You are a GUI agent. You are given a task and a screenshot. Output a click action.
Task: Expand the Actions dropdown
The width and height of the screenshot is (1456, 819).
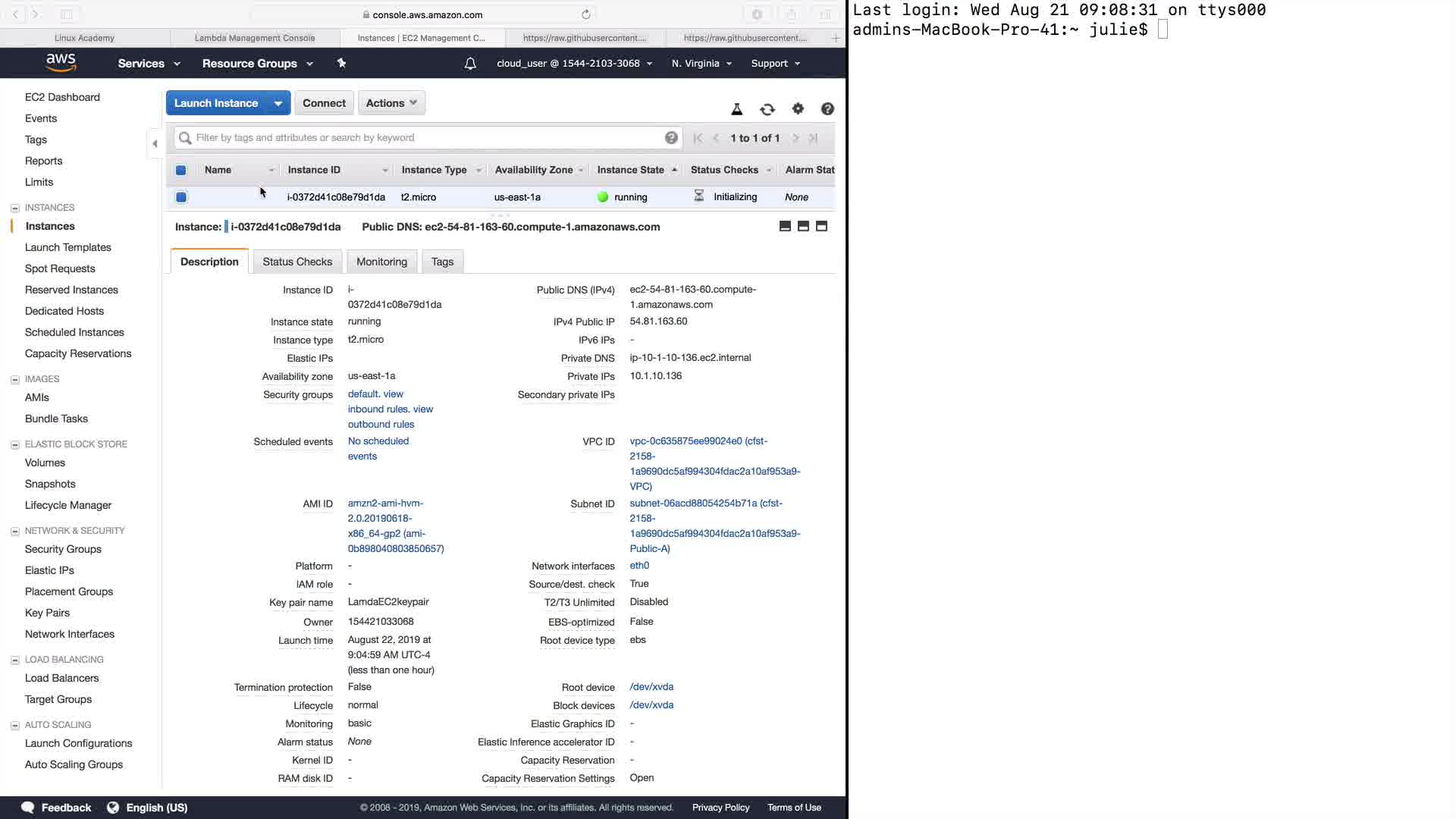pyautogui.click(x=391, y=103)
